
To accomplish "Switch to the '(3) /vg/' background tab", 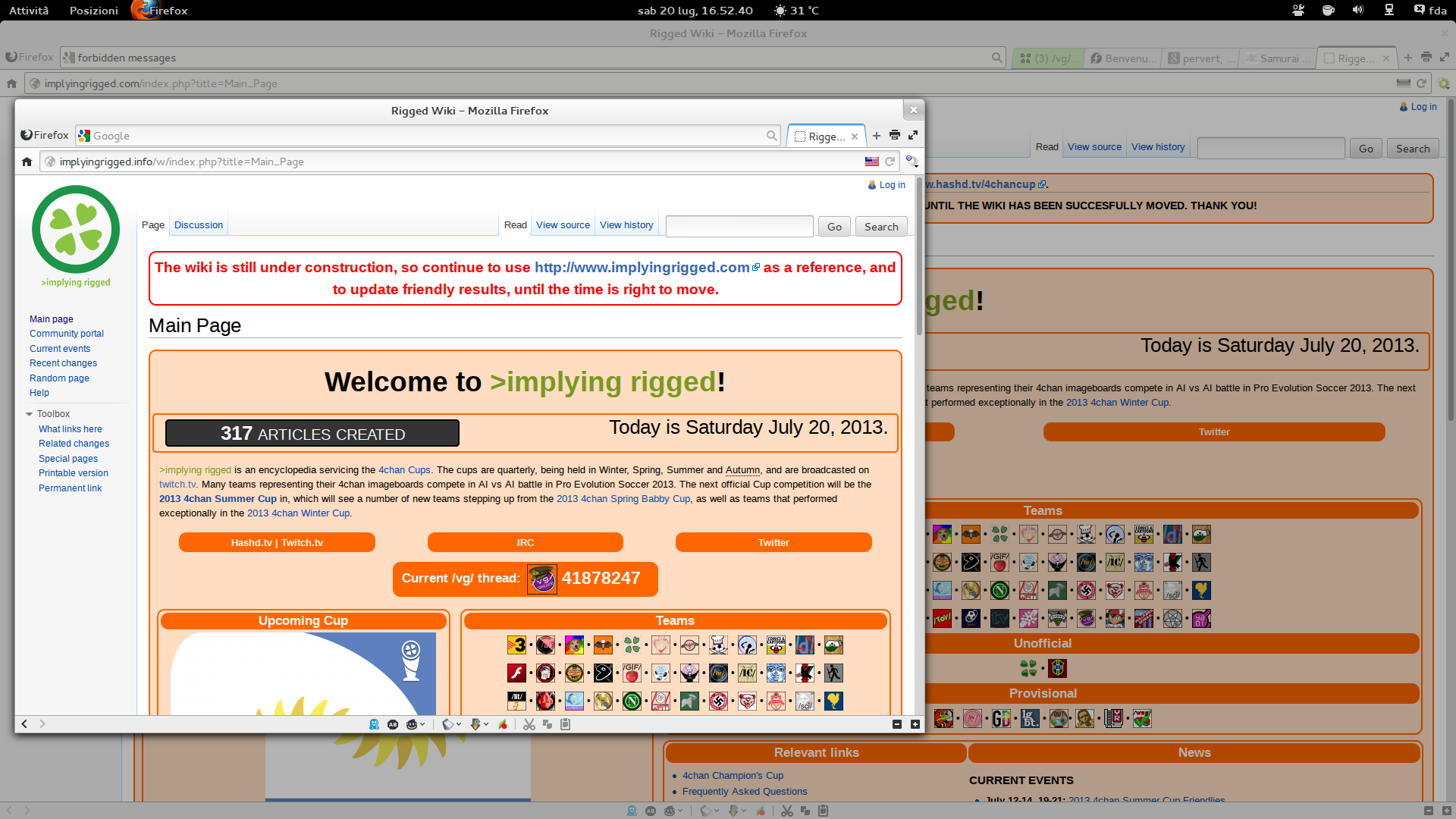I will [1050, 58].
